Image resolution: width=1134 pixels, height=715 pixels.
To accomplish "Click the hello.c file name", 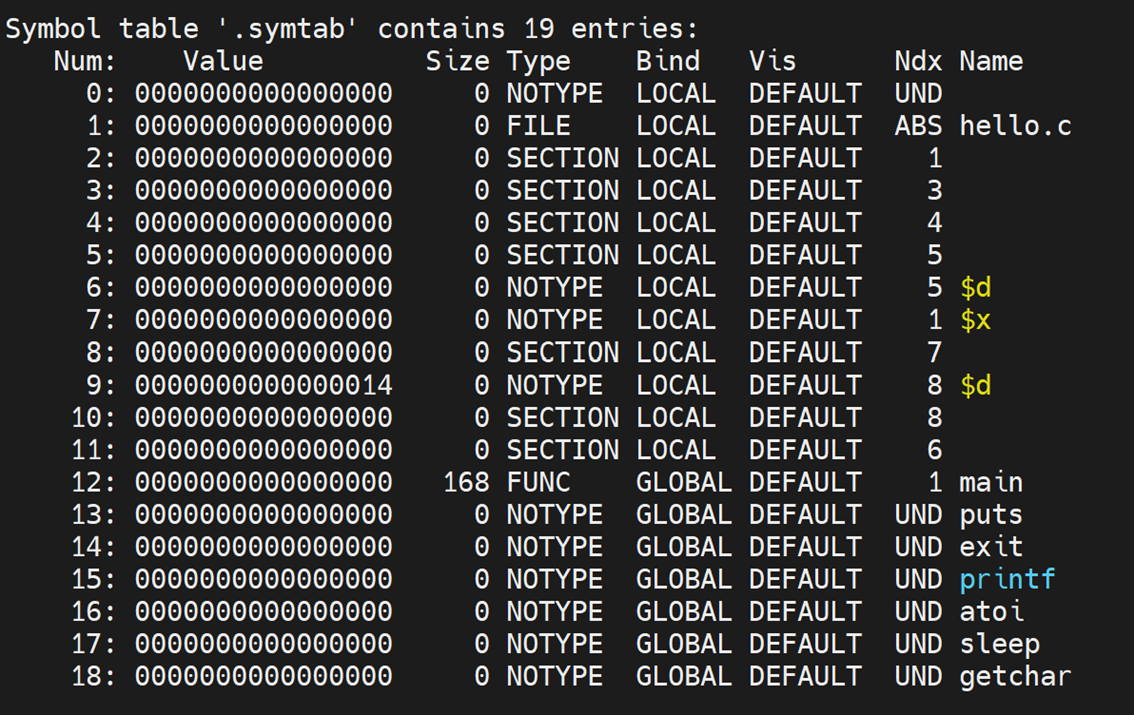I will 1015,126.
